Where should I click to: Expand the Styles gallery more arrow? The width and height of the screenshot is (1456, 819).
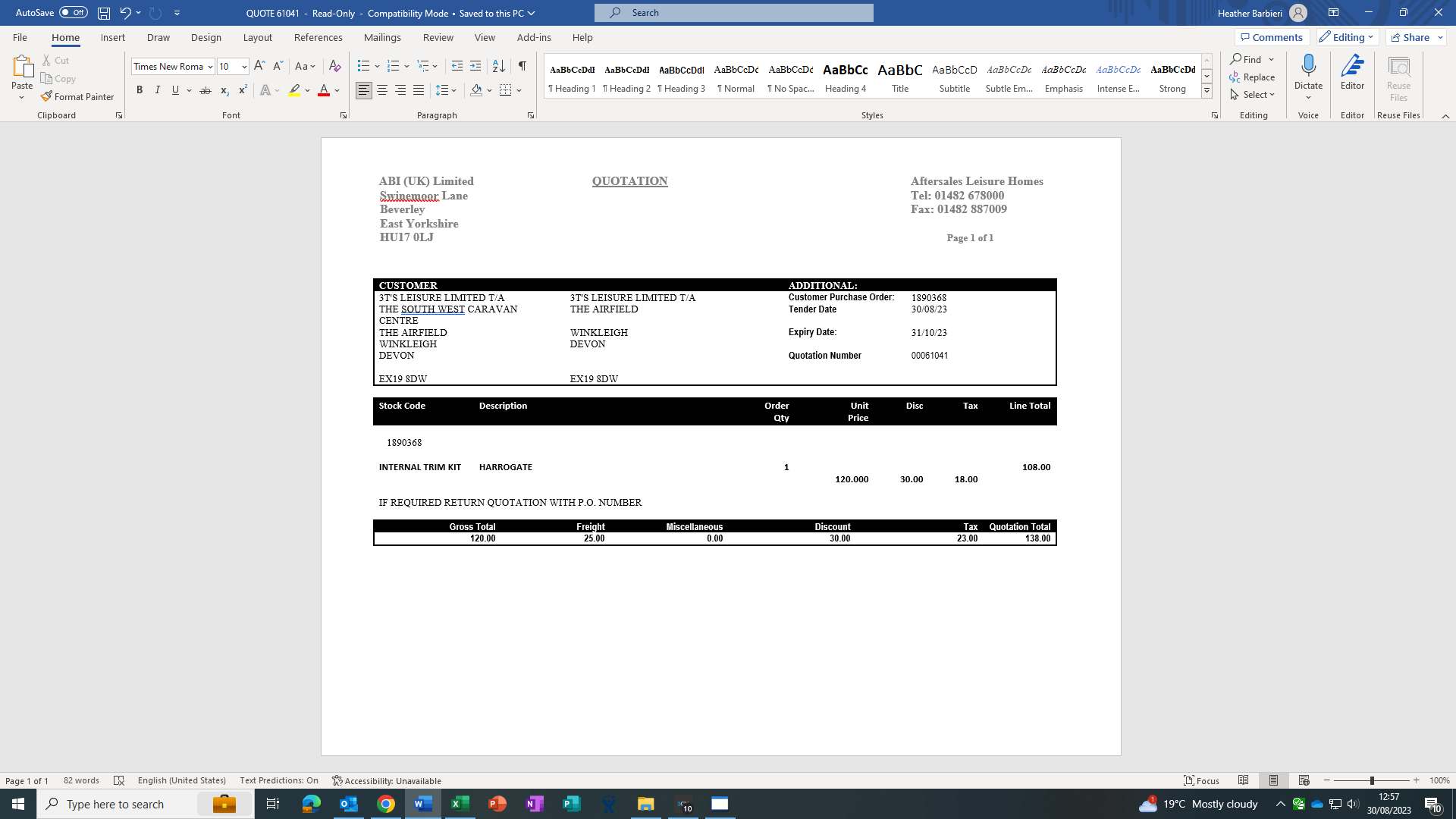1207,91
